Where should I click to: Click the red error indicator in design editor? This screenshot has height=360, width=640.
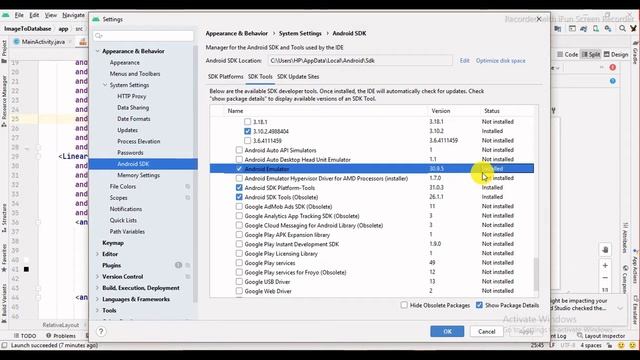(613, 67)
